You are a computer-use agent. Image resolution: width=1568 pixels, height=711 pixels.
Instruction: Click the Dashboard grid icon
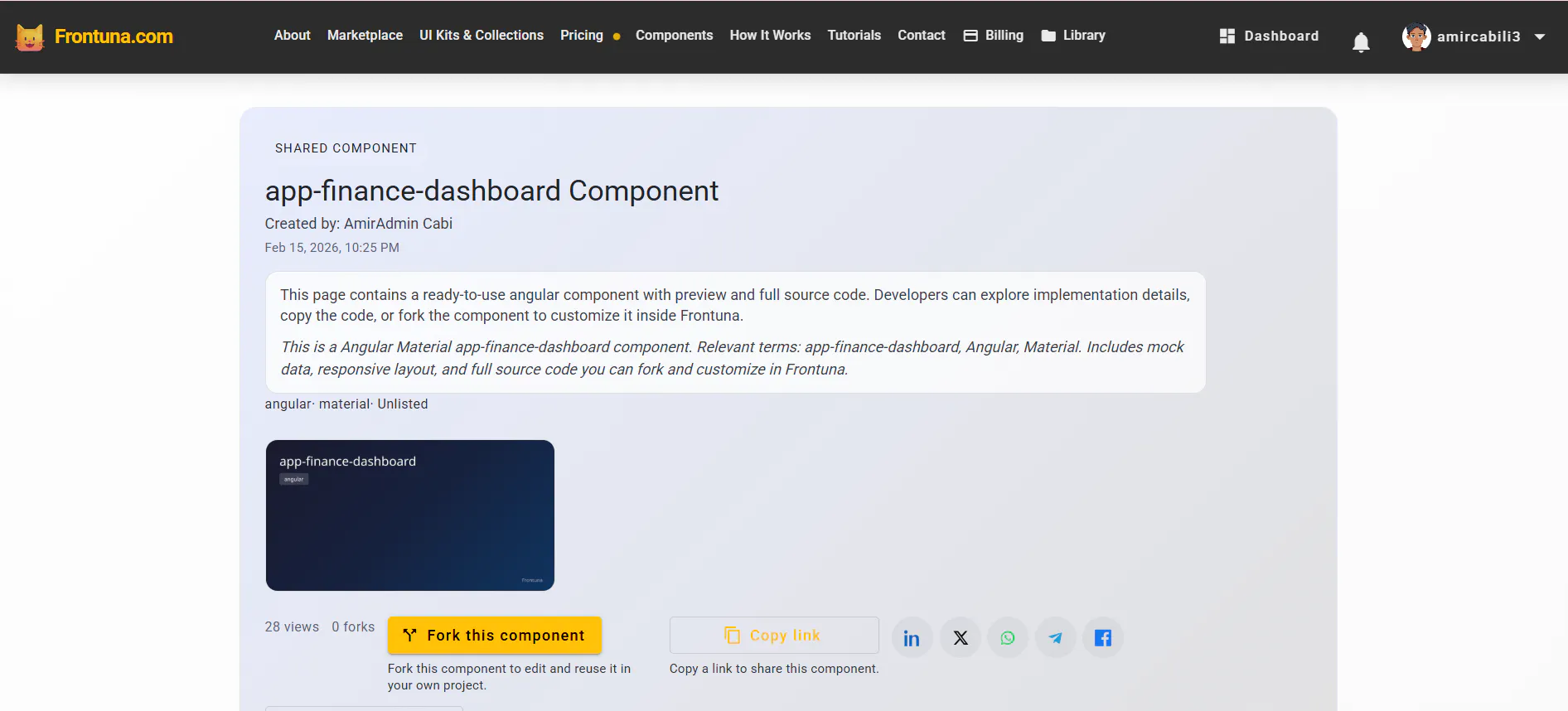pyautogui.click(x=1227, y=36)
